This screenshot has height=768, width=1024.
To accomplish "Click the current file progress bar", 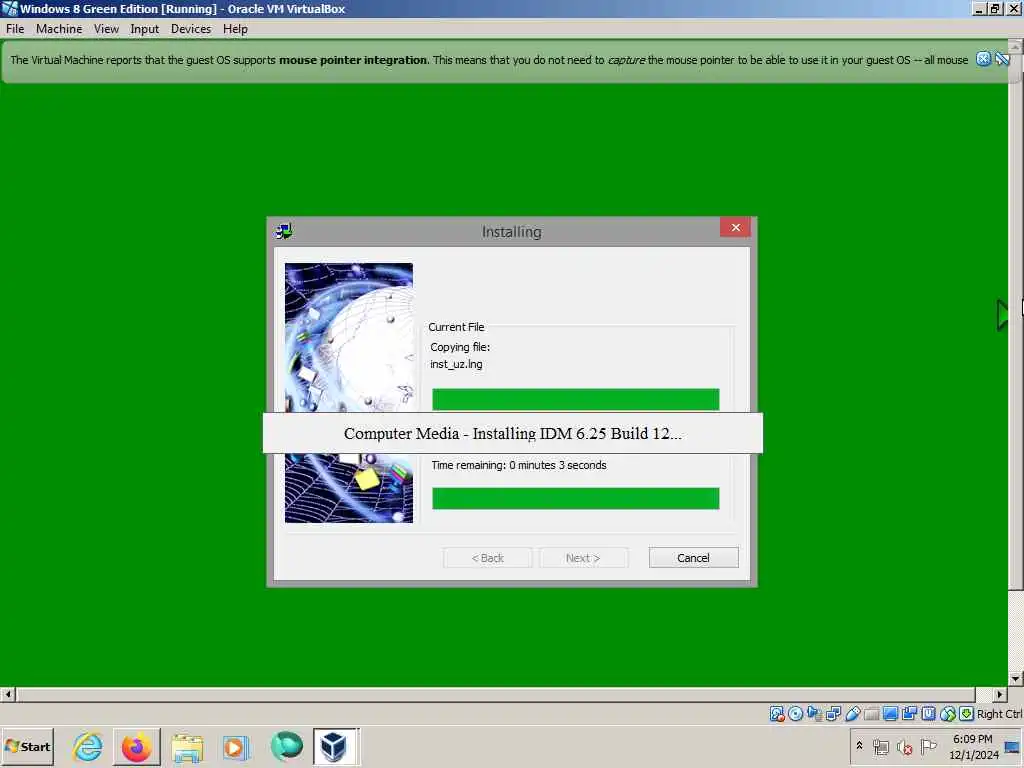I will [x=575, y=399].
